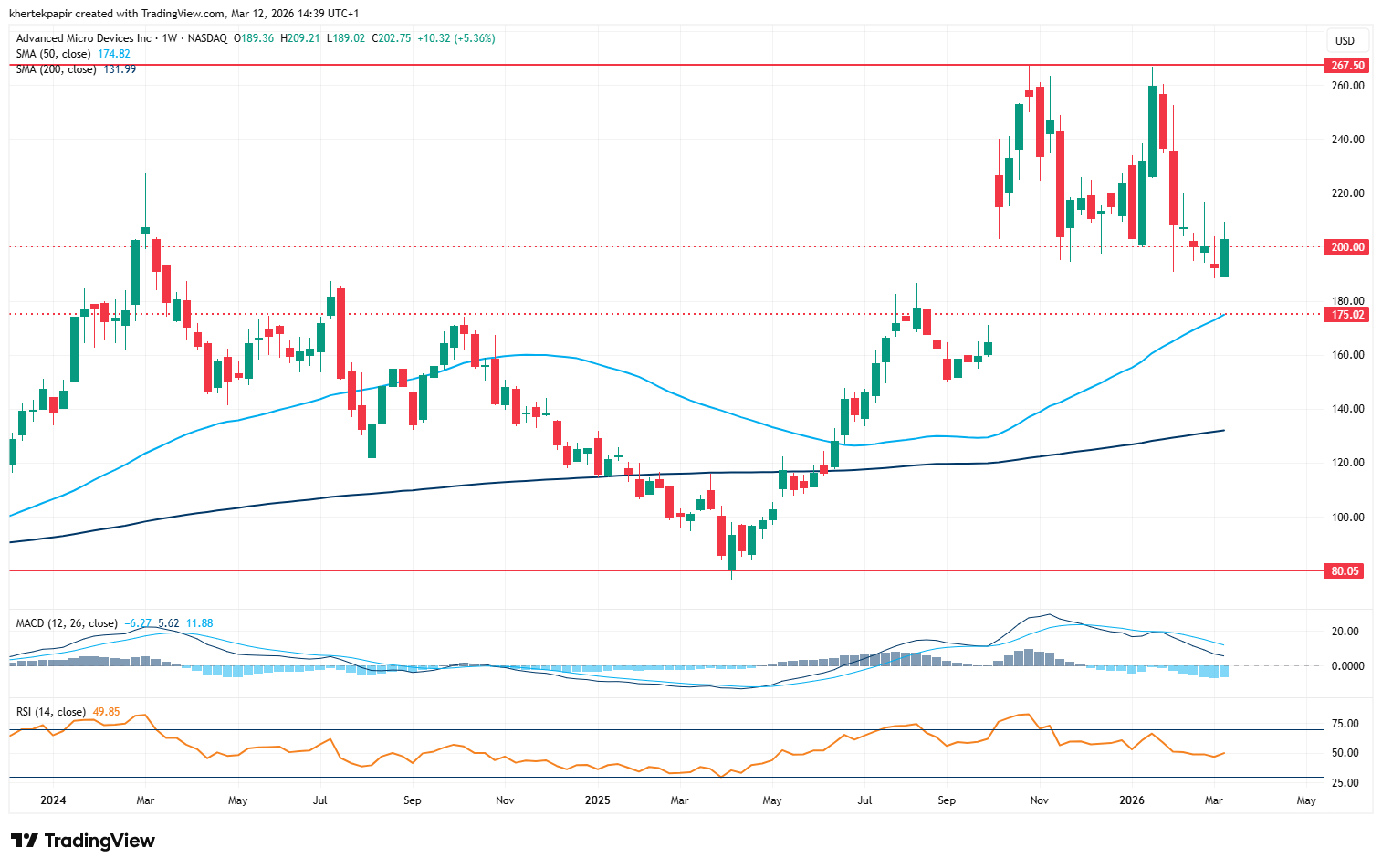Image resolution: width=1382 pixels, height=868 pixels.
Task: Click the TradingView logo in the footer
Action: click(83, 841)
